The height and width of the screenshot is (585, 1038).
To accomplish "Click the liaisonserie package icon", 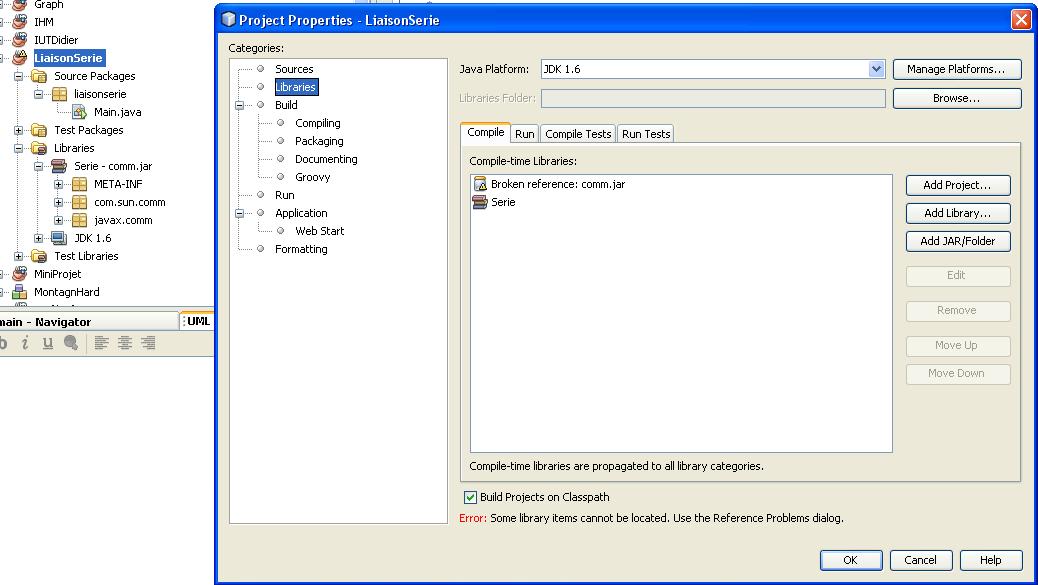I will [60, 94].
